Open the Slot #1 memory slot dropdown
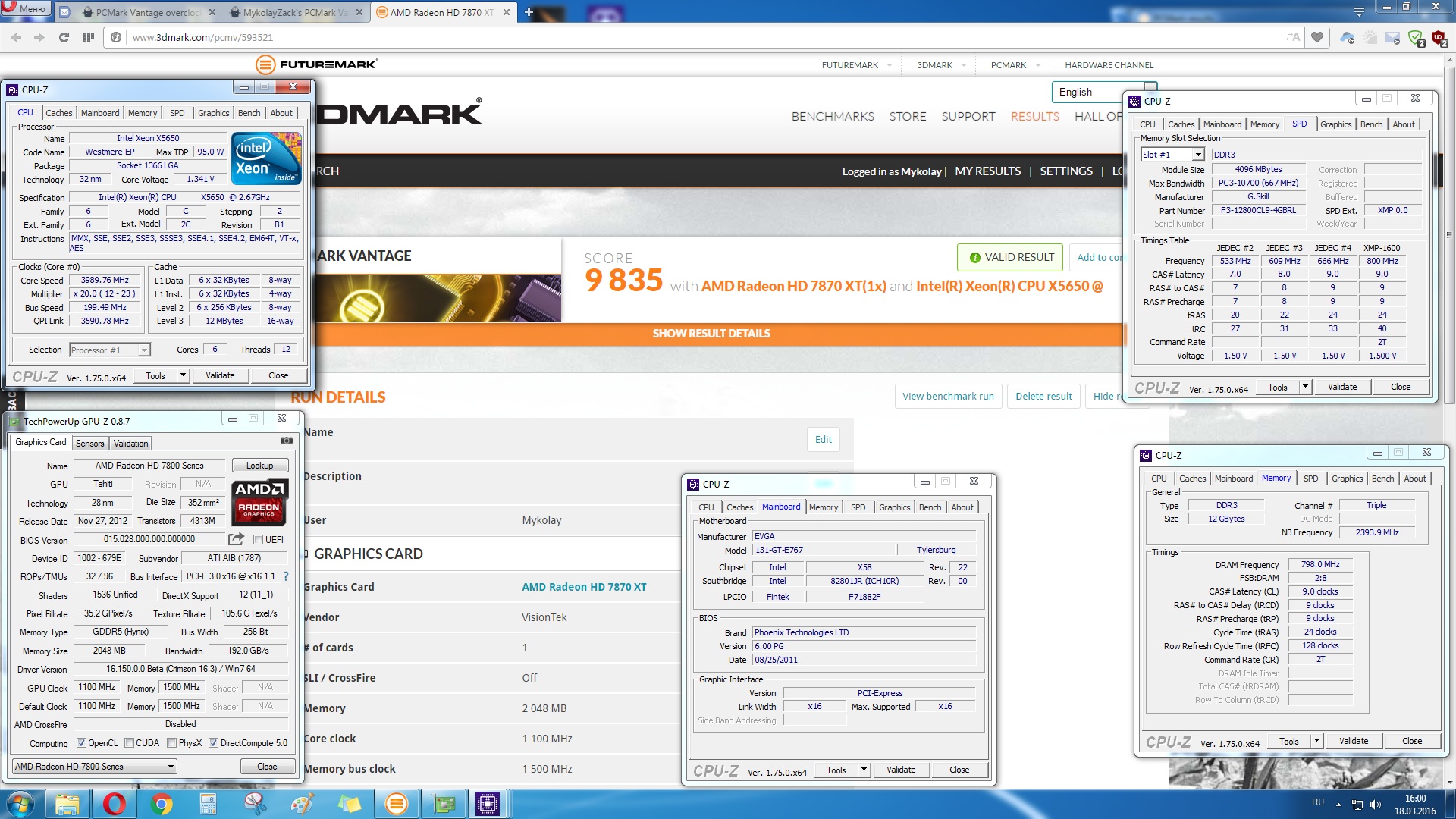Image resolution: width=1456 pixels, height=819 pixels. [x=1172, y=155]
